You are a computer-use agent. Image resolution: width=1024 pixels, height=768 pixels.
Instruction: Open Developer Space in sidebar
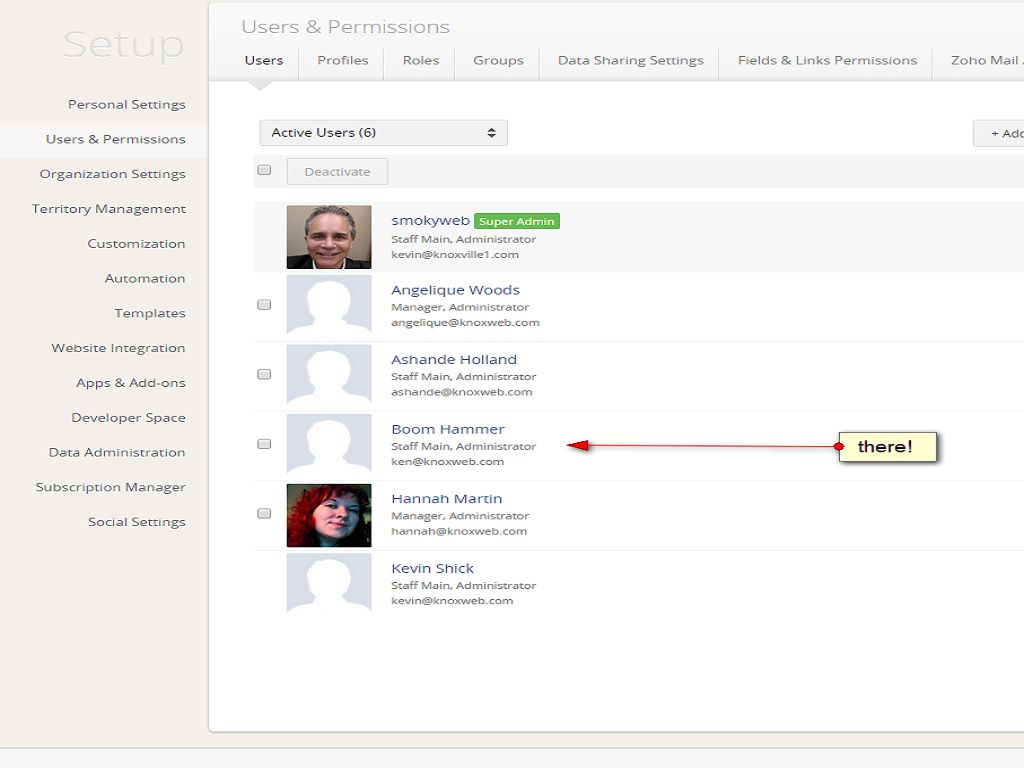[129, 418]
